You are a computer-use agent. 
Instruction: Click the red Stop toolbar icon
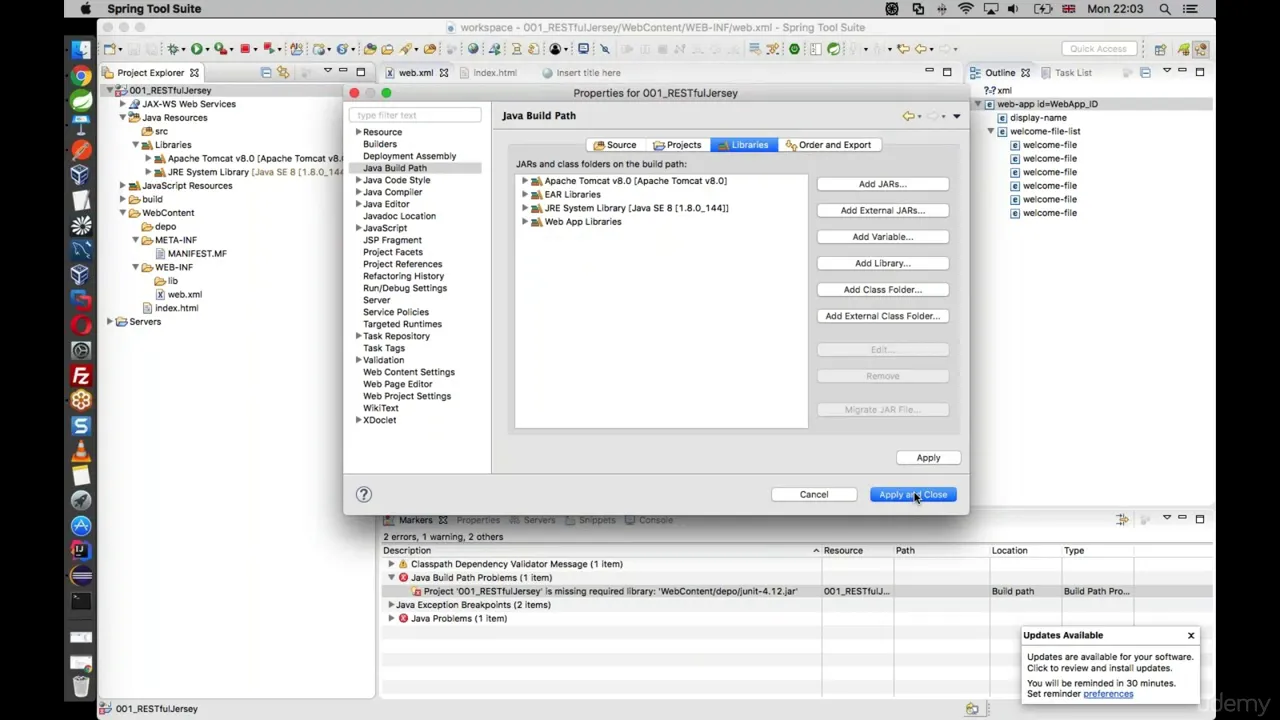[244, 49]
